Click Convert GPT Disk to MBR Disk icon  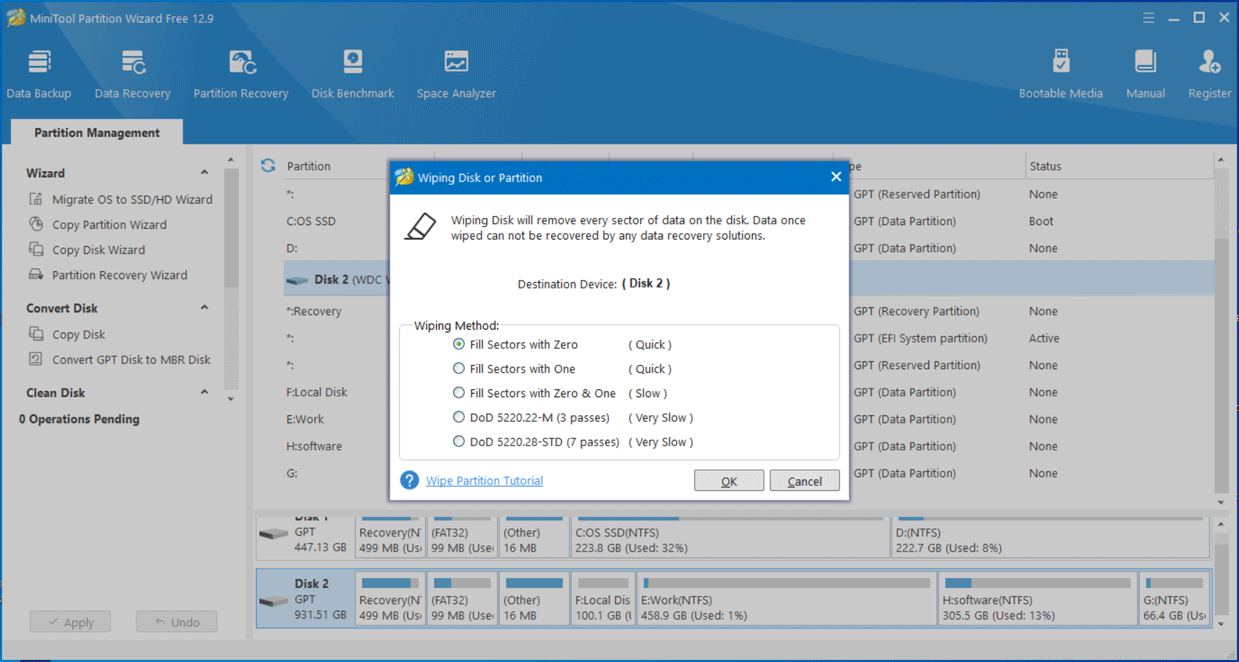(36, 359)
